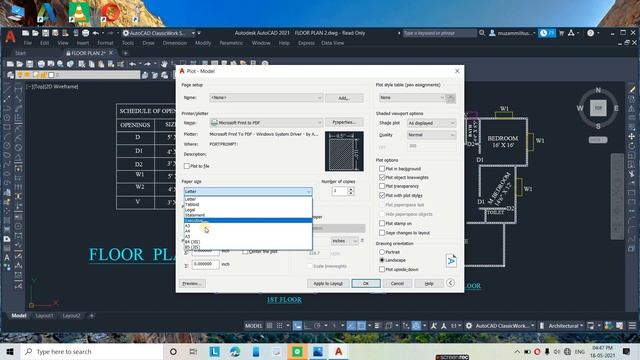Enable Plot in background checkbox
Screen dimensions: 640x360
[x=382, y=169]
